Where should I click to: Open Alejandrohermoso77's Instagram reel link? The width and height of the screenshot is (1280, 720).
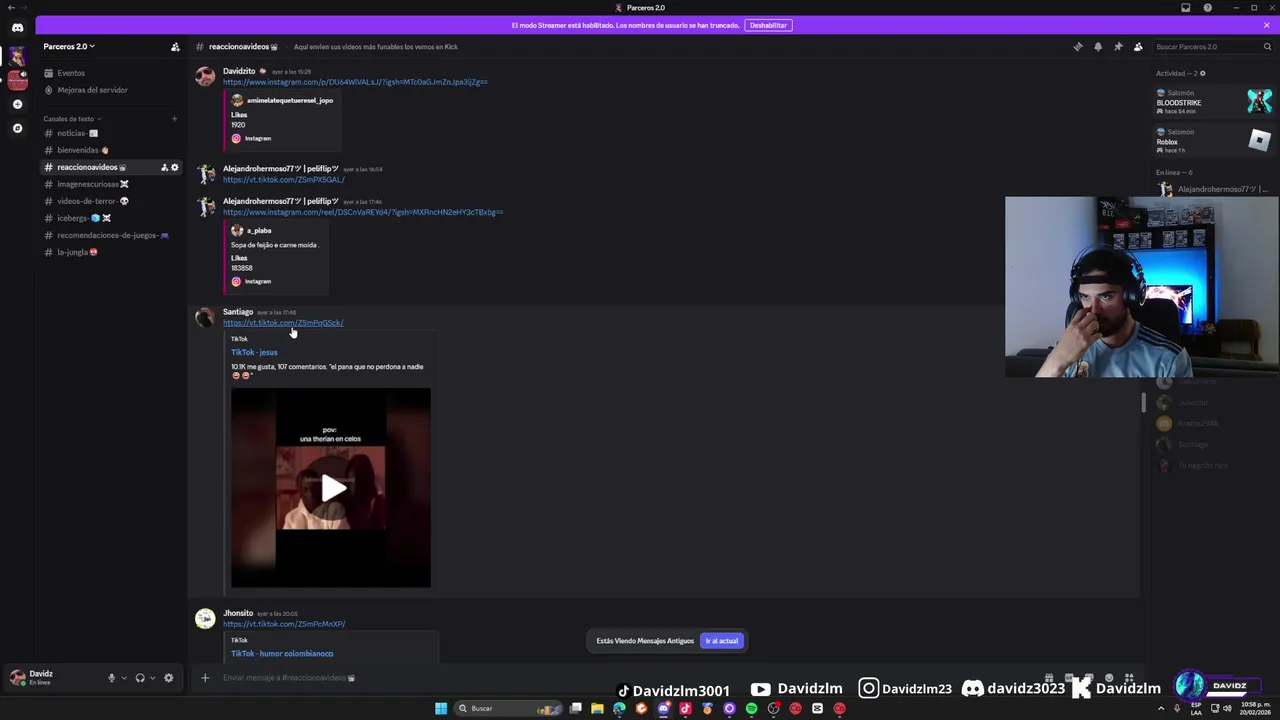[363, 212]
